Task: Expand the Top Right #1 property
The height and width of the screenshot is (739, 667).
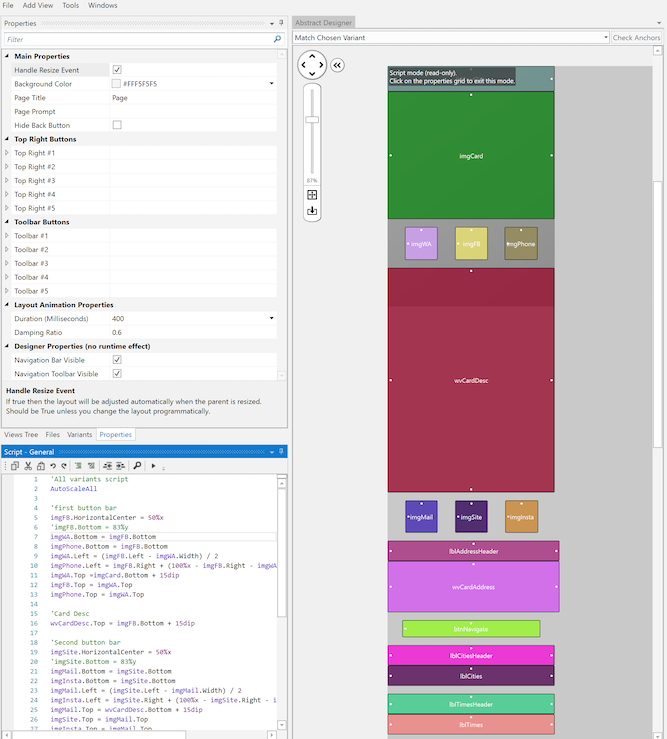Action: pos(7,153)
